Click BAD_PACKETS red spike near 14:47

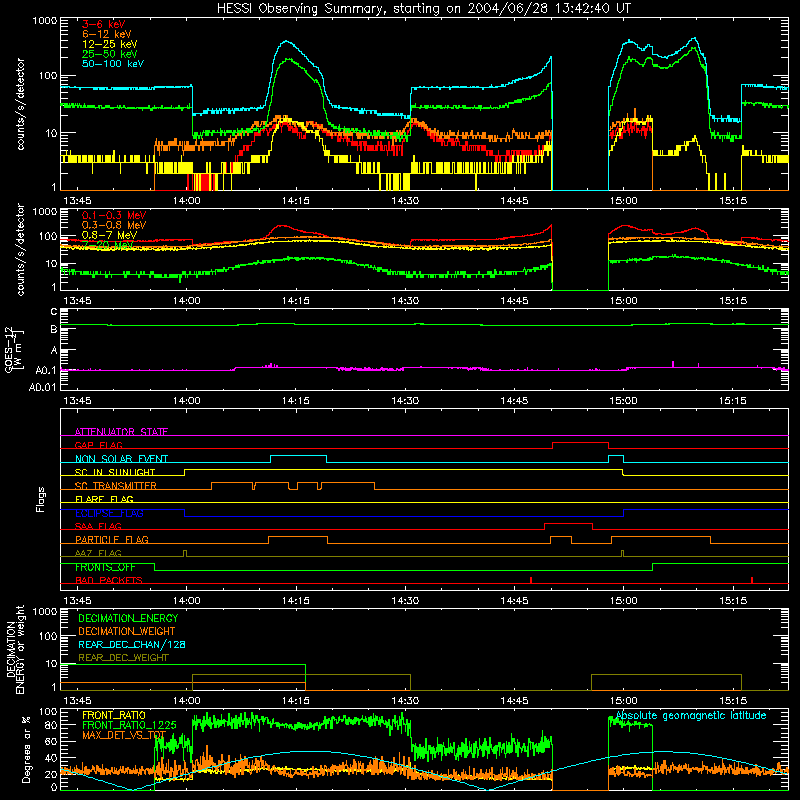click(531, 580)
